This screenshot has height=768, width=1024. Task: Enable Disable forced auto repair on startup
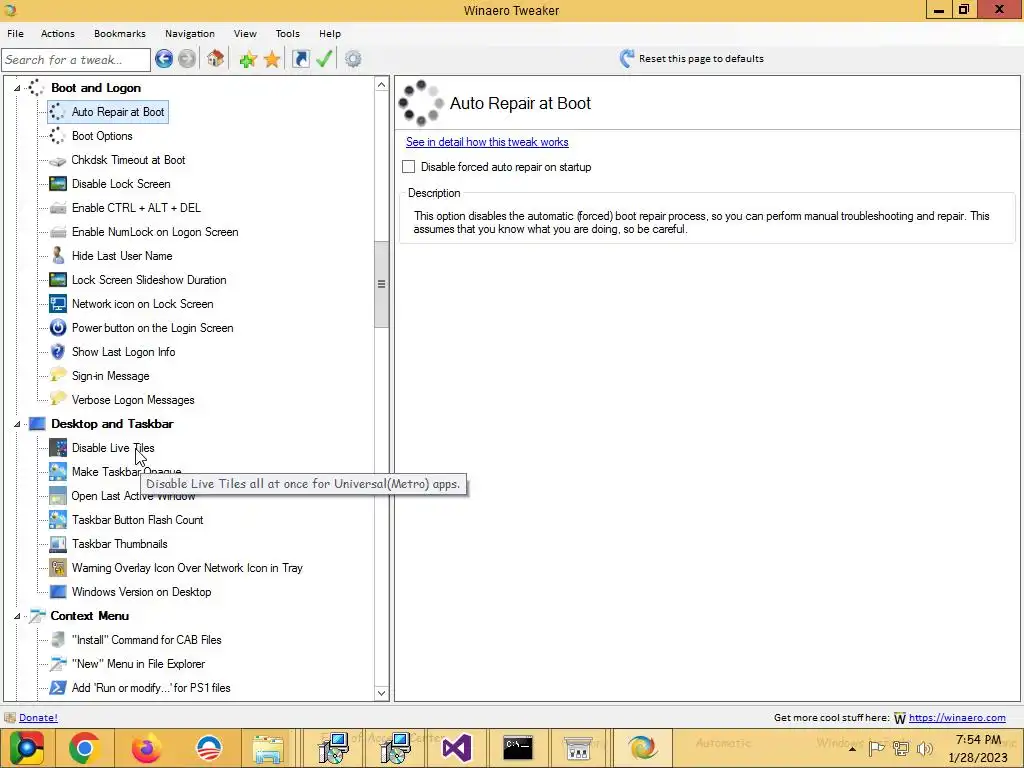(408, 167)
